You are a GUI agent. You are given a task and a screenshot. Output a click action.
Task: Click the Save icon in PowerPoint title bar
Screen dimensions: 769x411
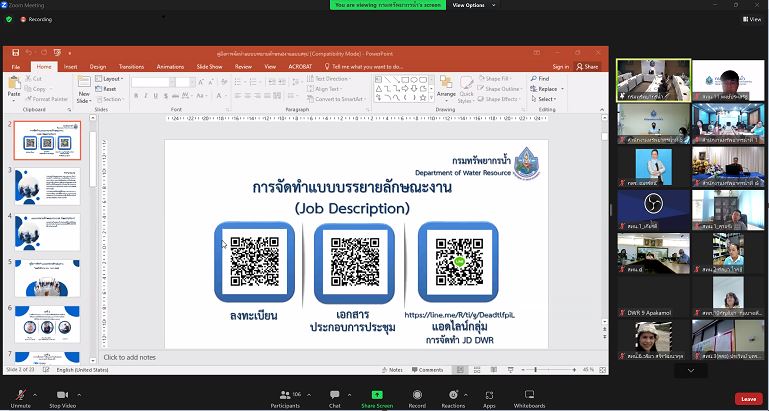(15, 53)
